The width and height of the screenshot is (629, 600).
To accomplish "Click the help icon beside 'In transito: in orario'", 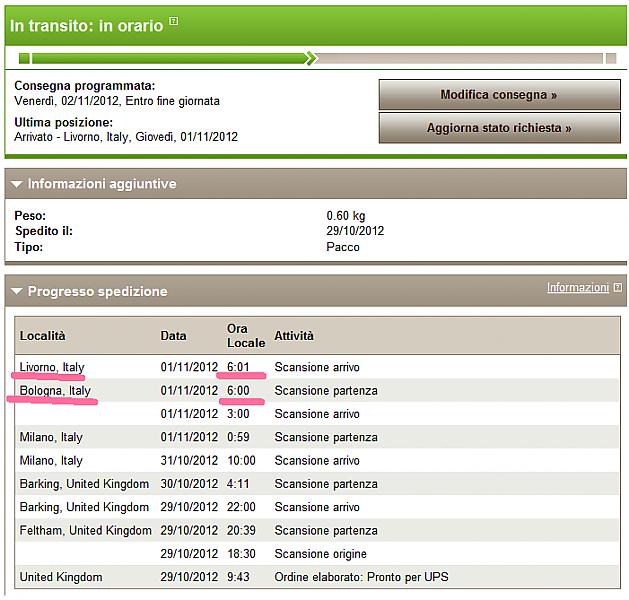I will pos(174,22).
